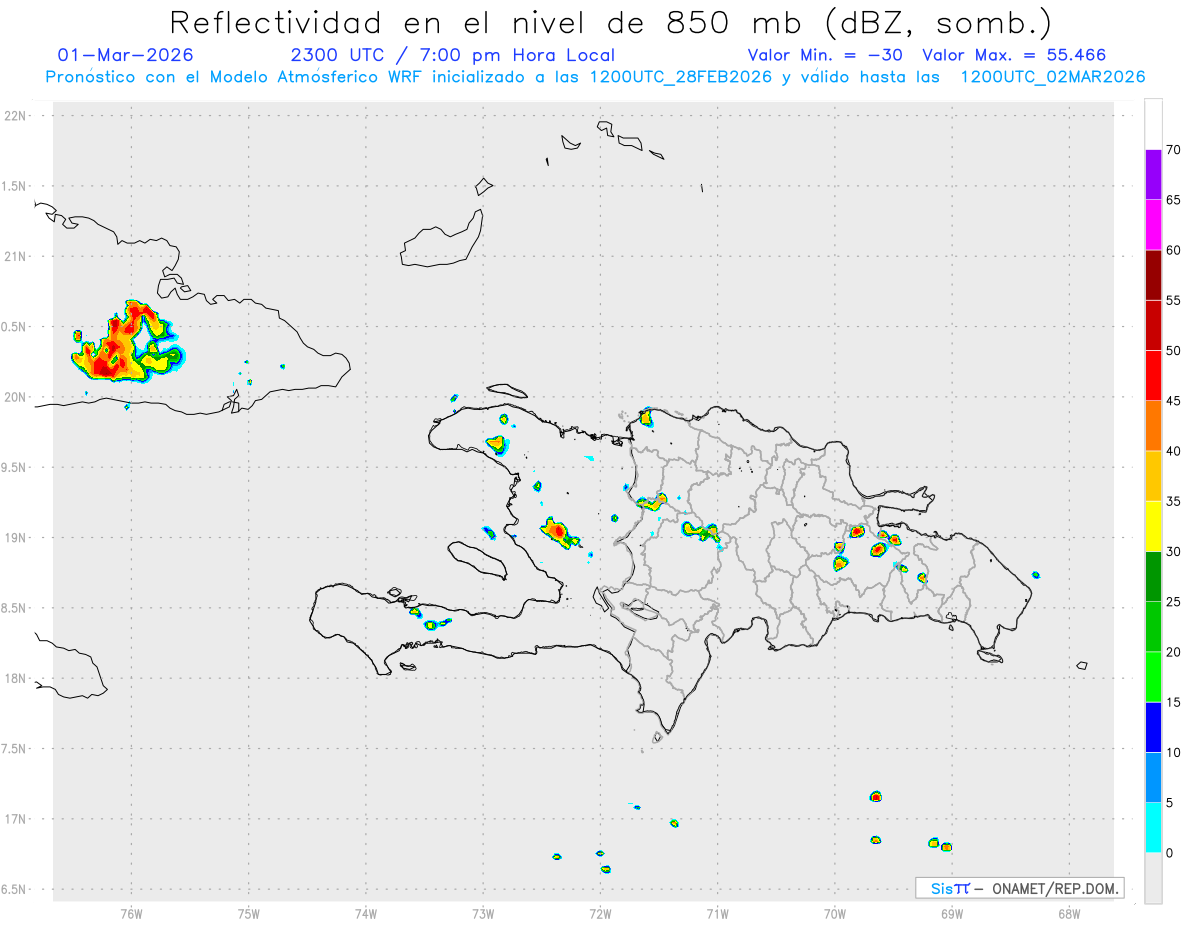Image resolution: width=1200 pixels, height=927 pixels.
Task: Click the maroon 55–60 dBZ colorbar segment
Action: point(1153,275)
